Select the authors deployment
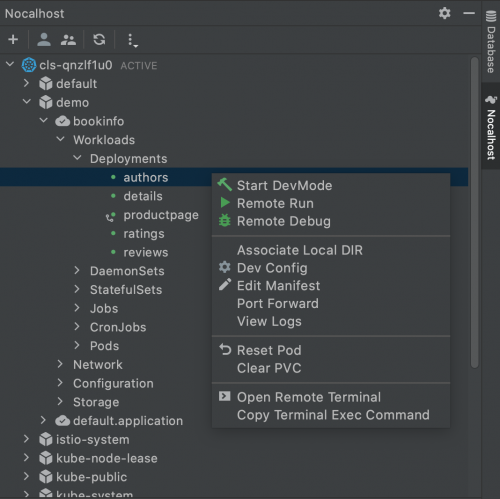The height and width of the screenshot is (499, 500). (146, 177)
